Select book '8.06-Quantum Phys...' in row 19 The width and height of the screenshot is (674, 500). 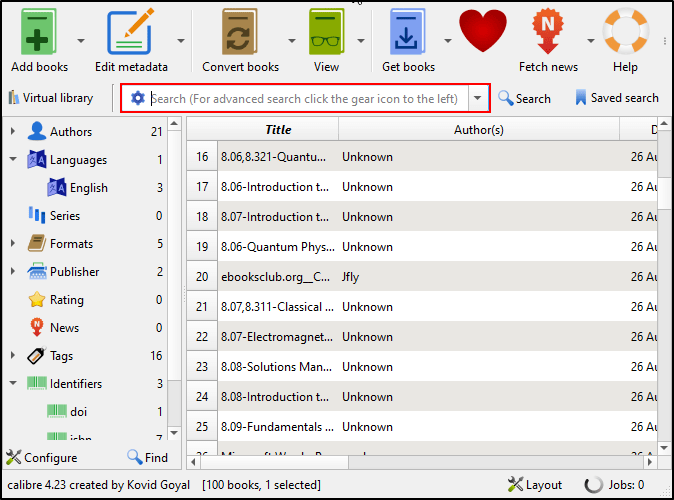(x=277, y=247)
